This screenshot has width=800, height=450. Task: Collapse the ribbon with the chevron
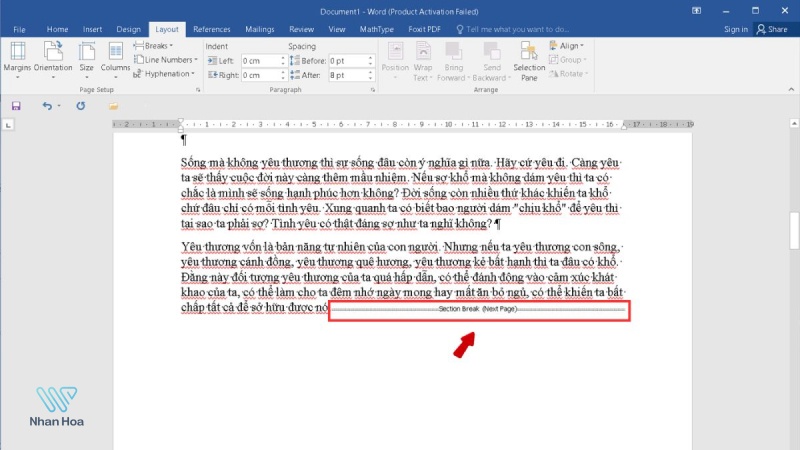coord(791,89)
